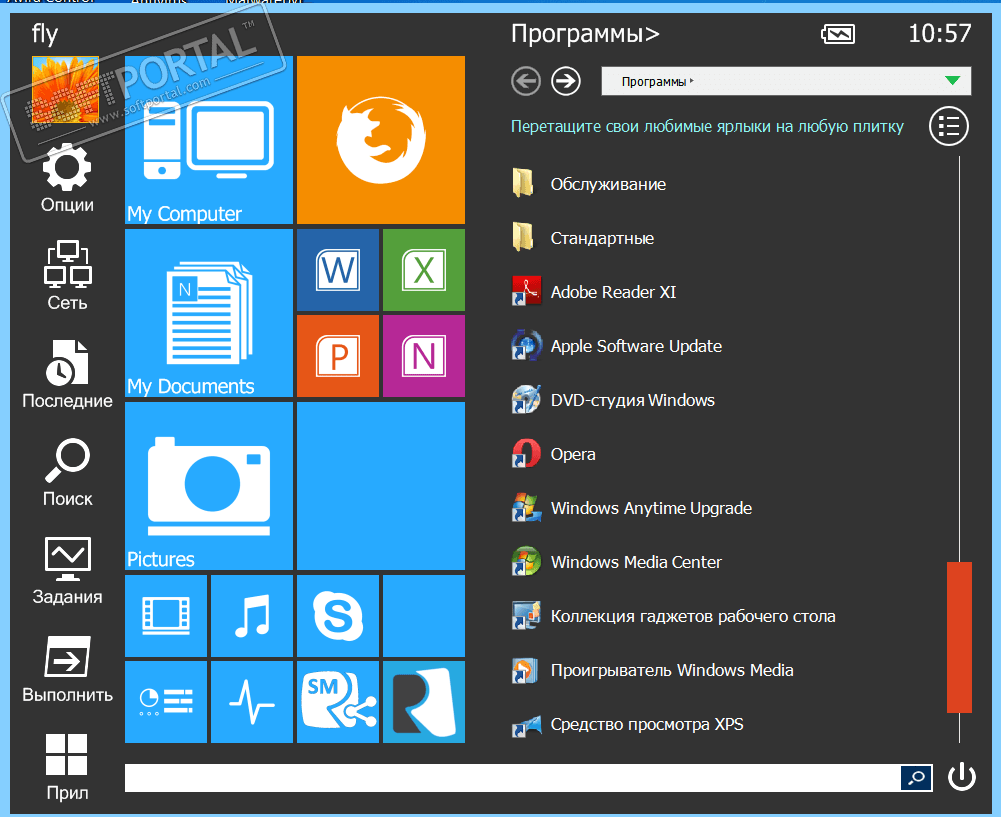Click the Поиск magnifier icon
Screen dimensions: 1001x817
tap(67, 472)
